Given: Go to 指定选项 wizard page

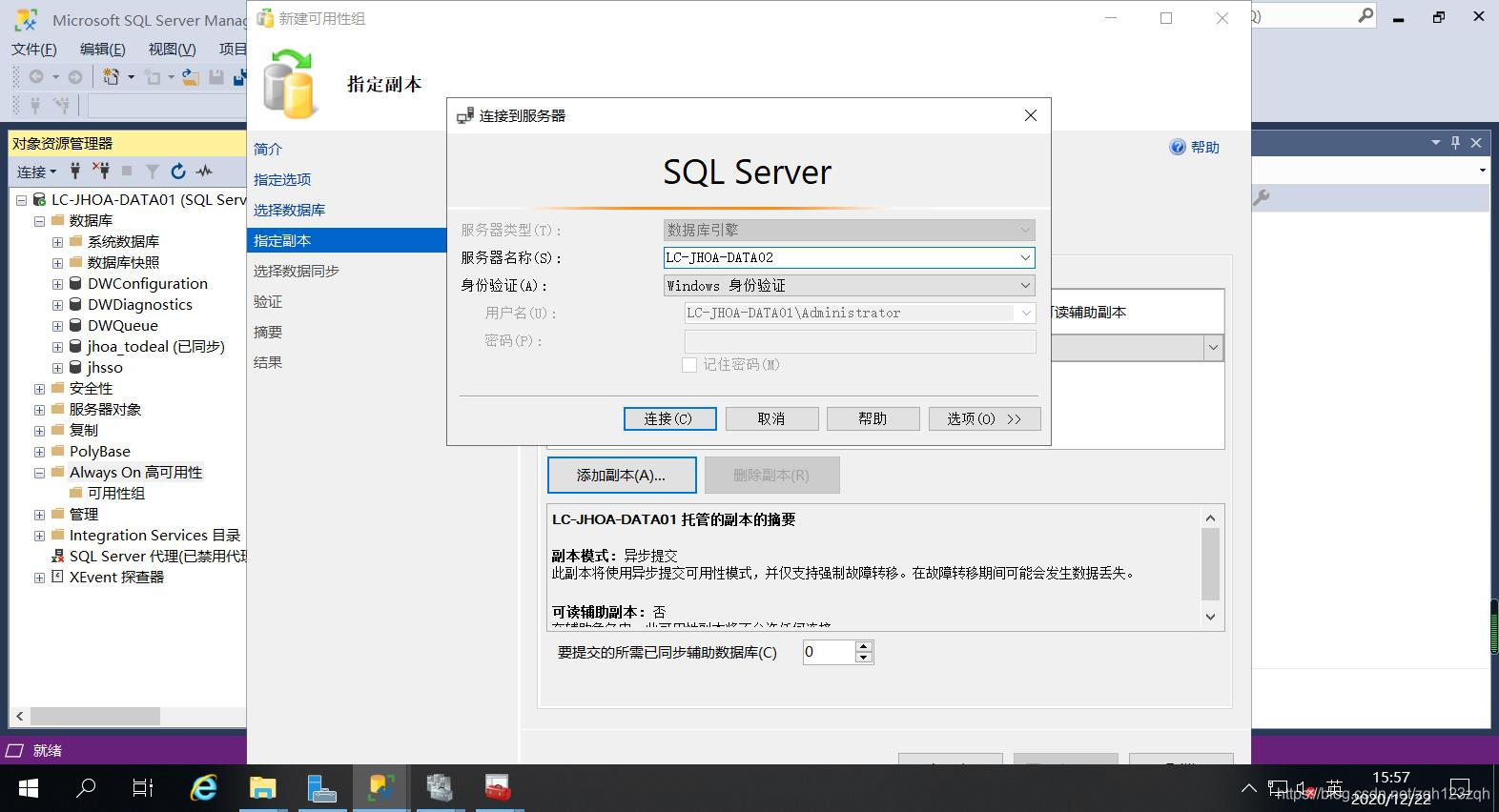Looking at the screenshot, I should [282, 179].
